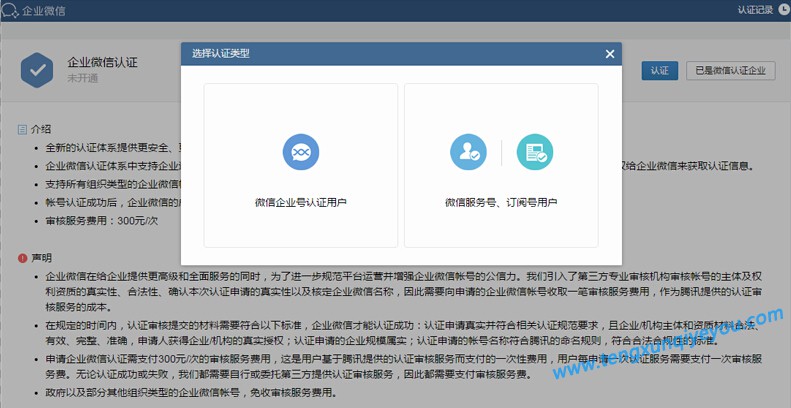
Task: Click 已是微信认证企业 button
Action: click(x=730, y=71)
